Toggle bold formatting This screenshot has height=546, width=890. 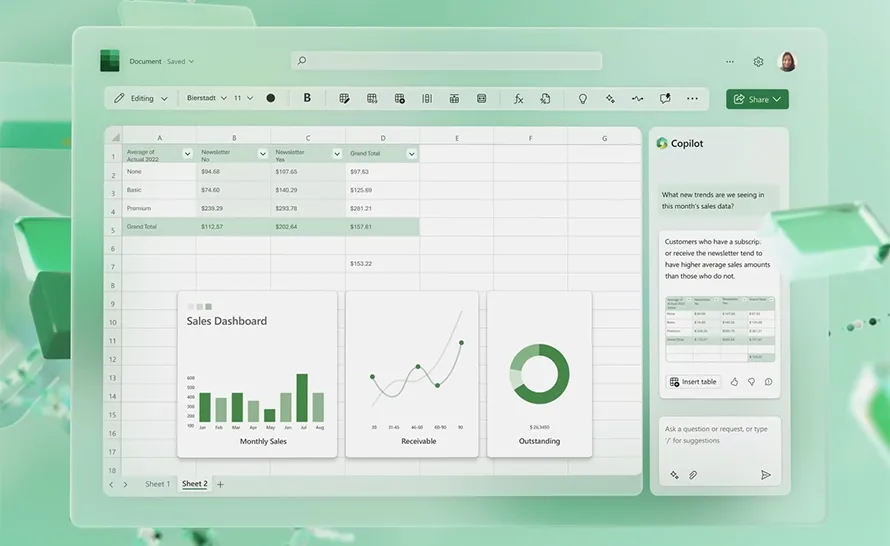pyautogui.click(x=307, y=98)
